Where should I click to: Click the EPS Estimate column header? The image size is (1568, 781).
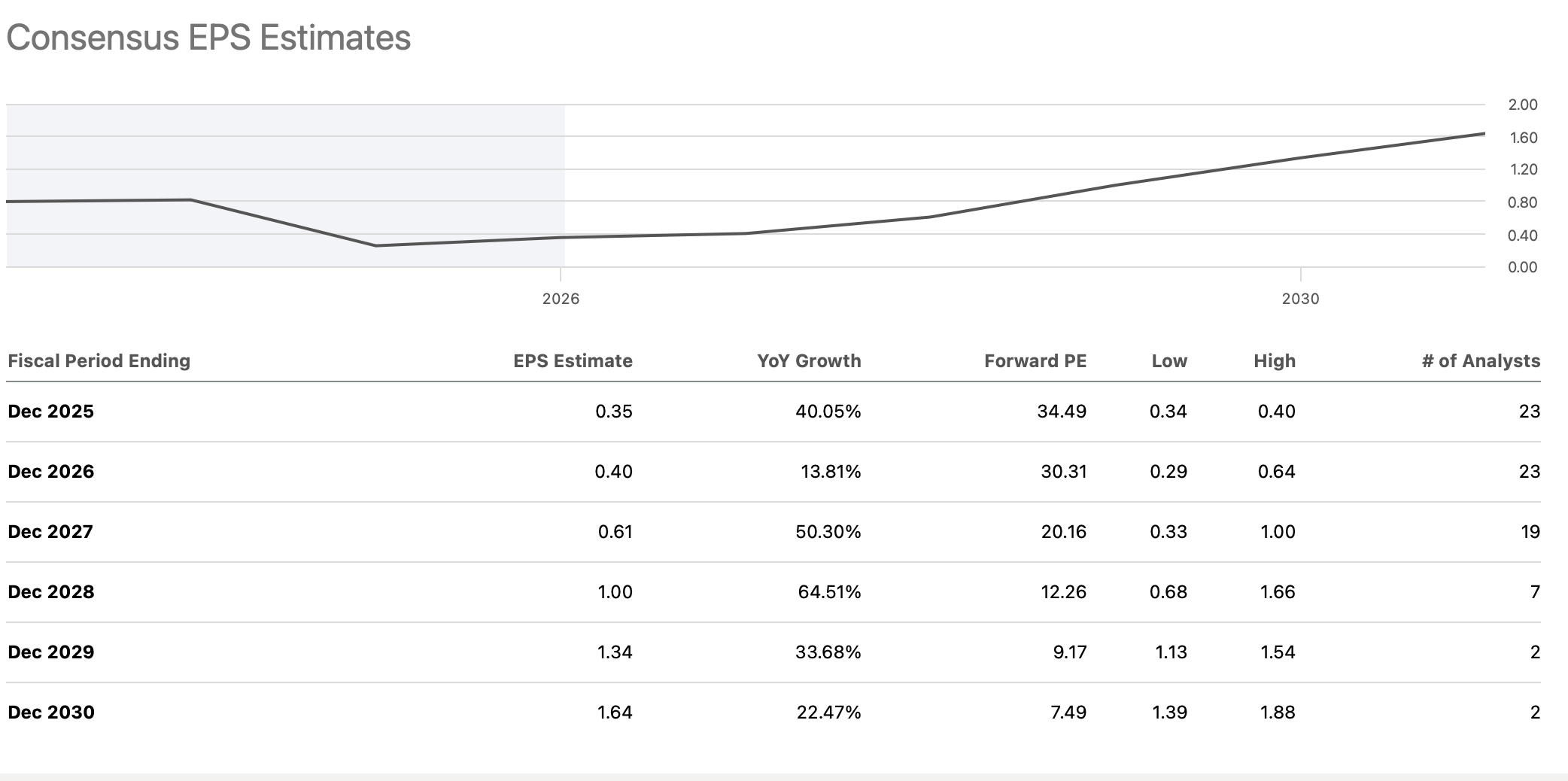tap(573, 361)
